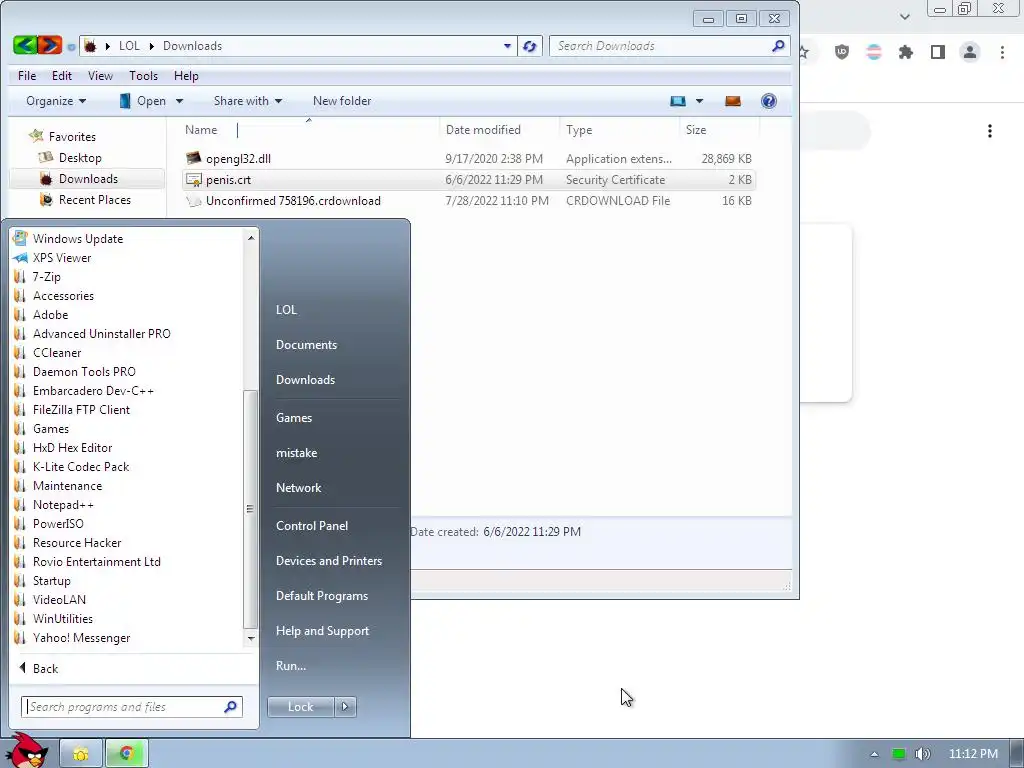Click scroll-down arrow of programs list
Image resolution: width=1024 pixels, height=768 pixels.
point(251,638)
